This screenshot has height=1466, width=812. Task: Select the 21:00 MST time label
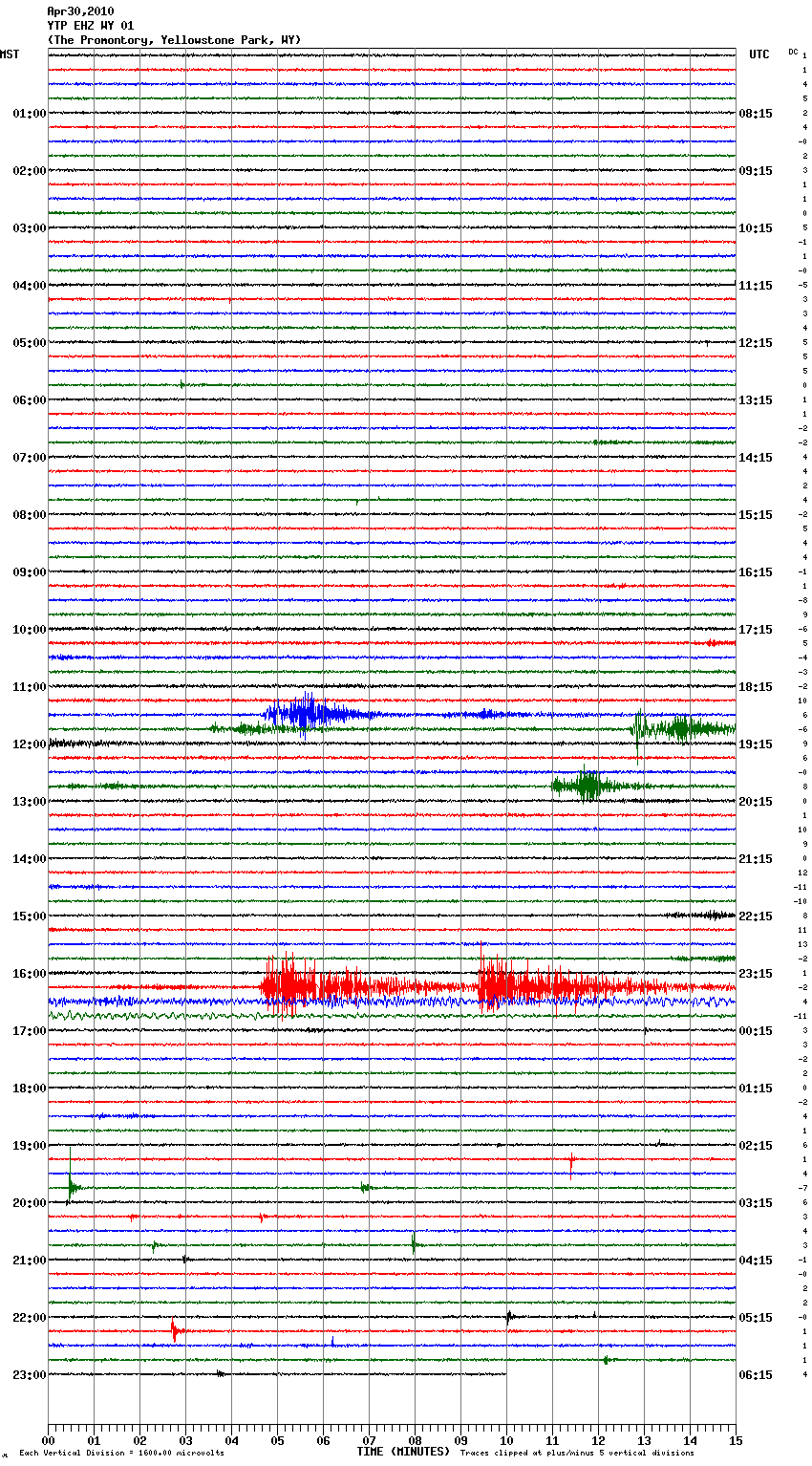click(30, 1261)
